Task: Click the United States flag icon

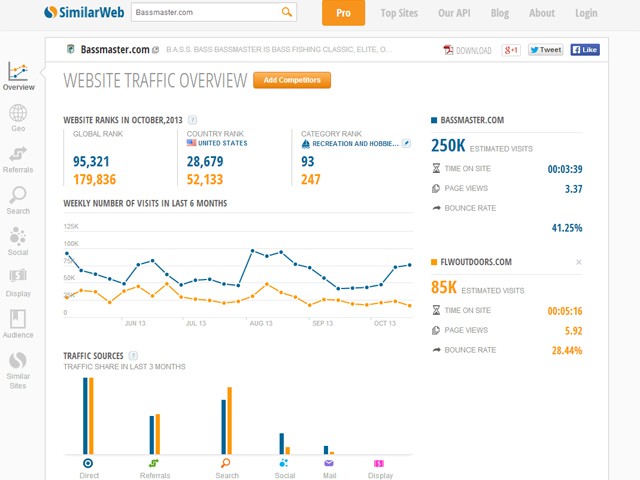Action: pyautogui.click(x=191, y=143)
